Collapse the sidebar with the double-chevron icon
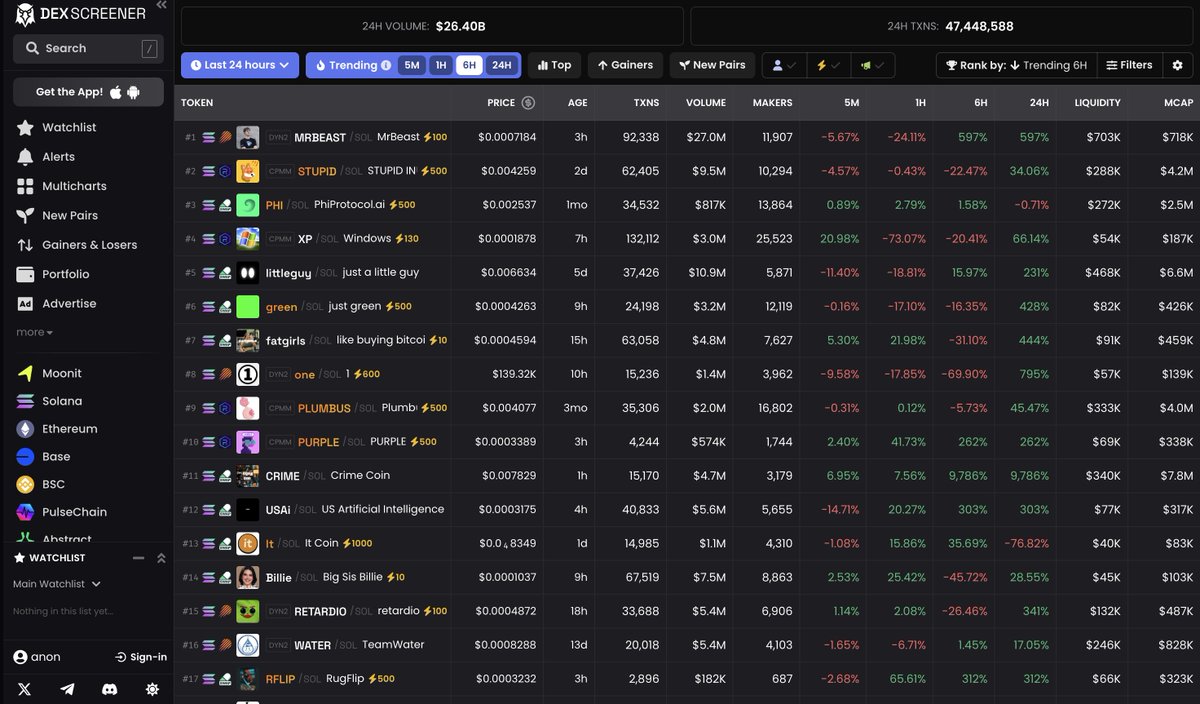Image resolution: width=1200 pixels, height=704 pixels. pos(162,6)
